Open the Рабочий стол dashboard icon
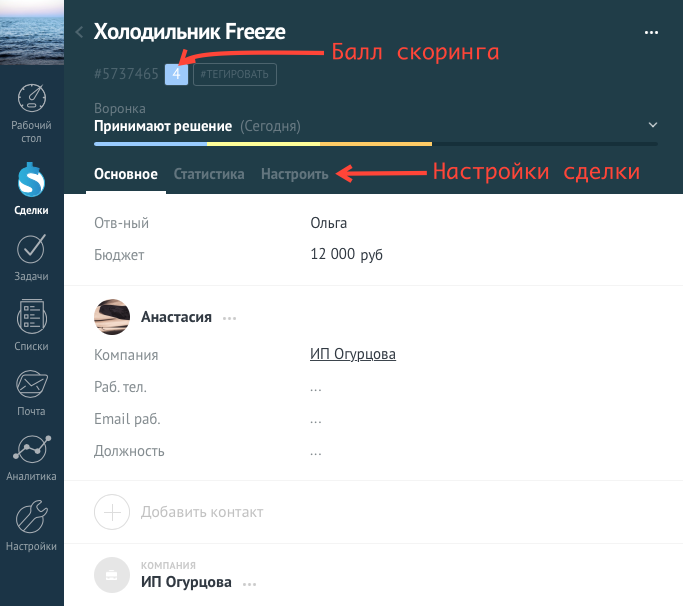683x606 pixels. [31, 98]
